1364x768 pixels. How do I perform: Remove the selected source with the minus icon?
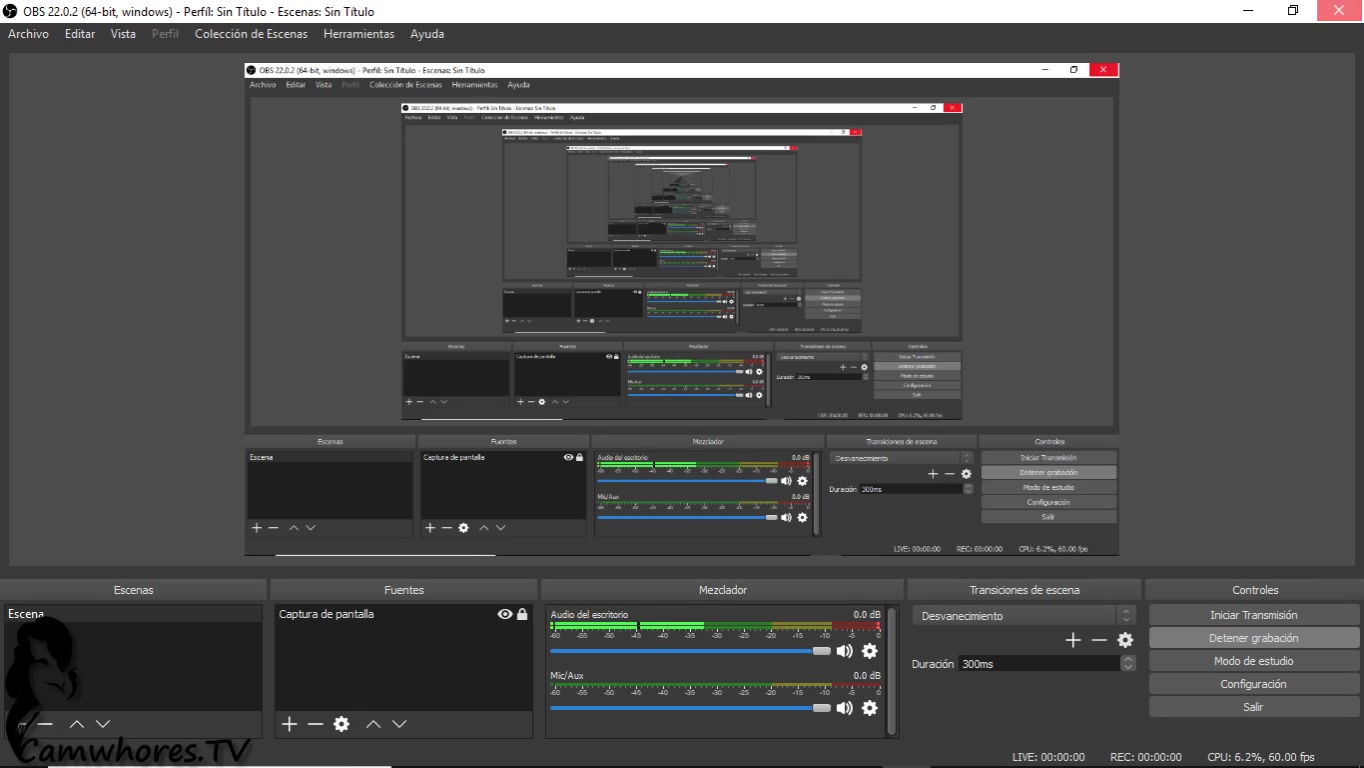(315, 724)
